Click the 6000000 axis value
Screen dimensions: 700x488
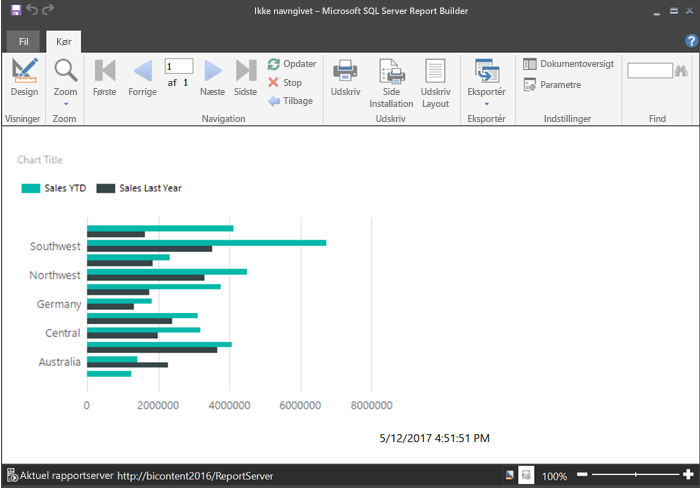[x=300, y=405]
